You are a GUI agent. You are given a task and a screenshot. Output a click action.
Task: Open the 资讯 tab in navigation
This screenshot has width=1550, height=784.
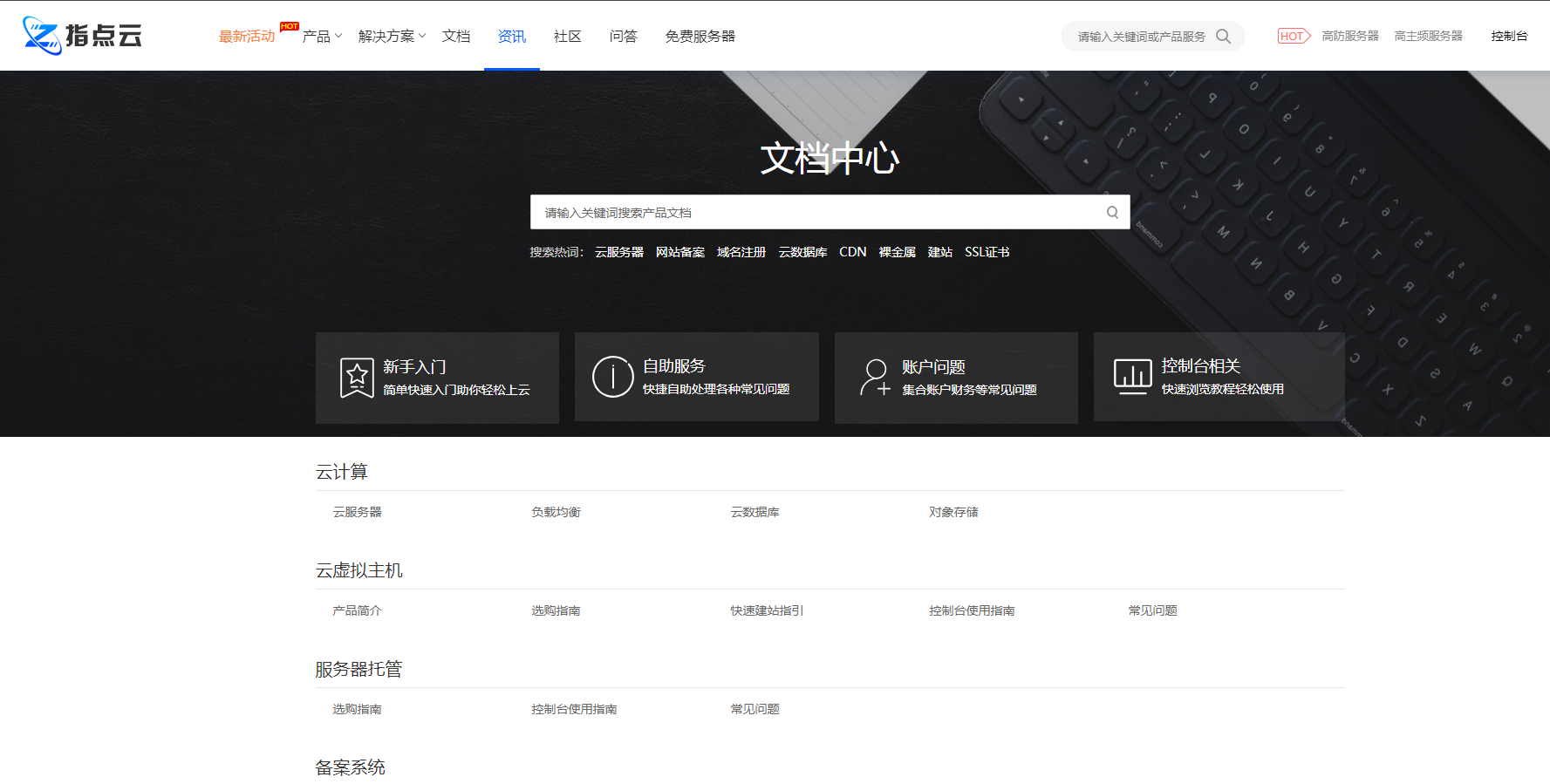click(511, 37)
